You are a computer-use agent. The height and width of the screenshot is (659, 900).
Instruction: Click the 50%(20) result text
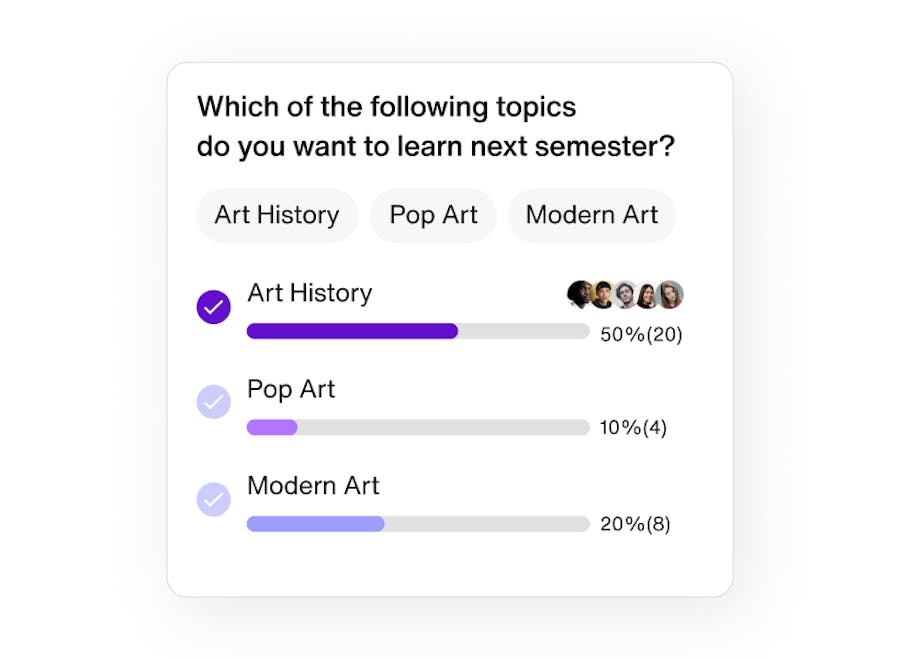pyautogui.click(x=641, y=334)
